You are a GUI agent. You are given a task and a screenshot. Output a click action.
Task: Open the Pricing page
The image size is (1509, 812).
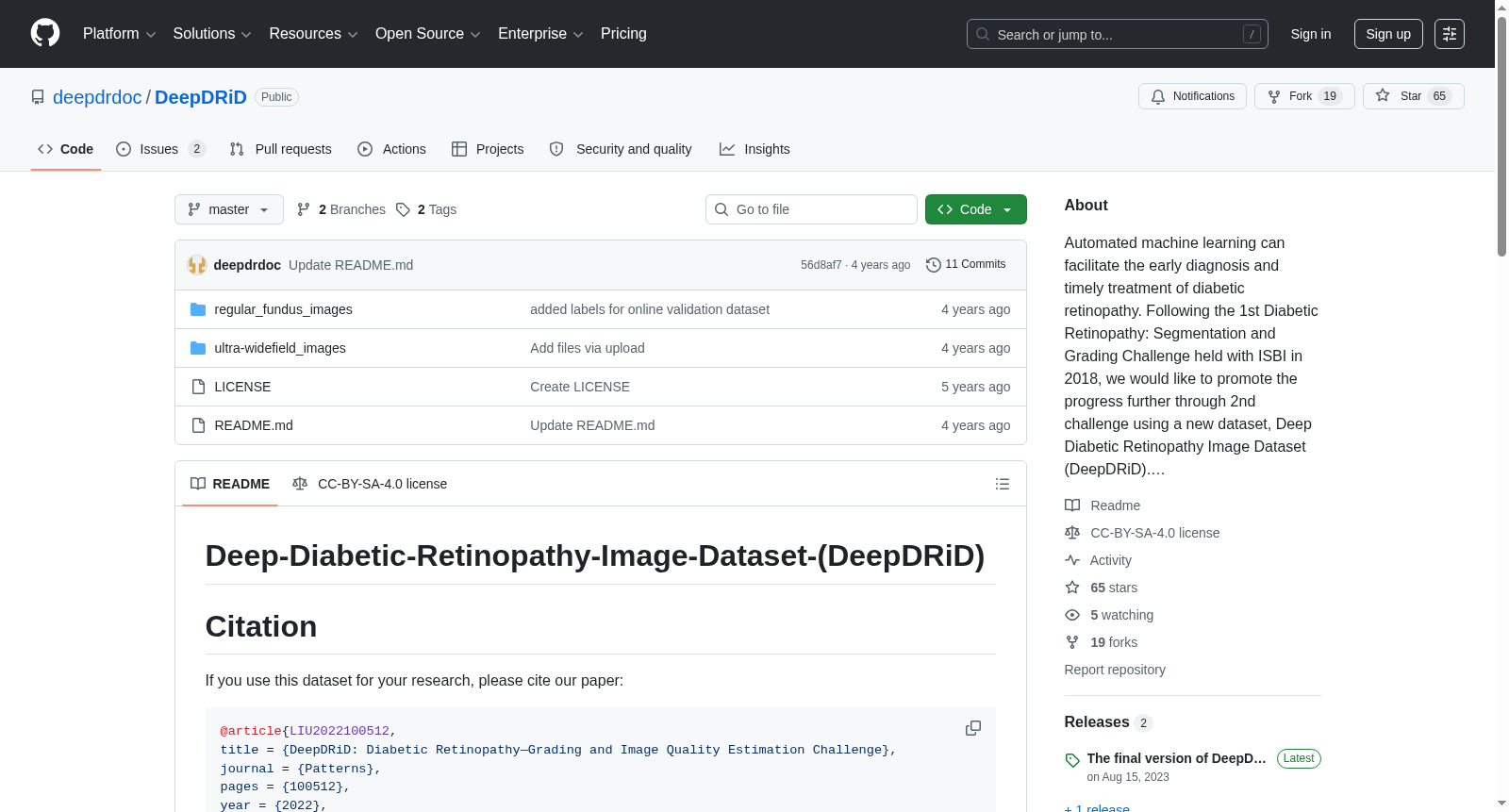click(623, 34)
